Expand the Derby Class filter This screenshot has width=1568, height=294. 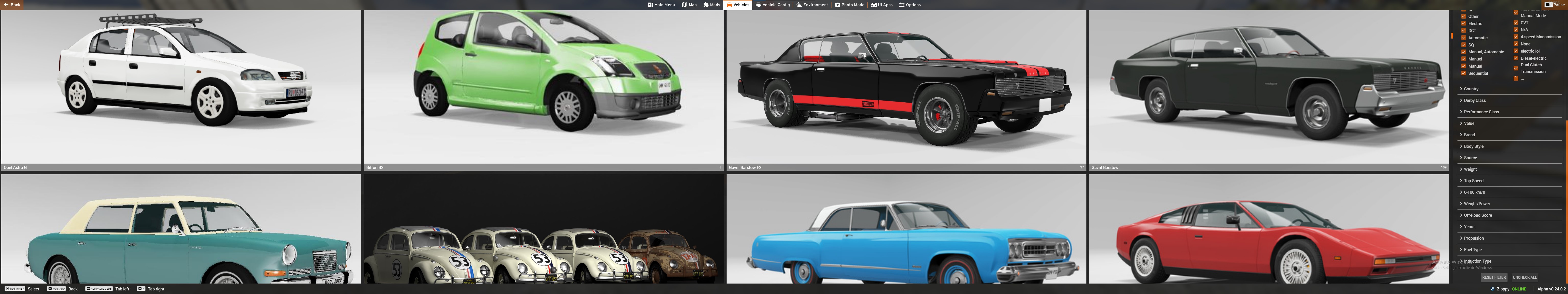[x=1510, y=101]
